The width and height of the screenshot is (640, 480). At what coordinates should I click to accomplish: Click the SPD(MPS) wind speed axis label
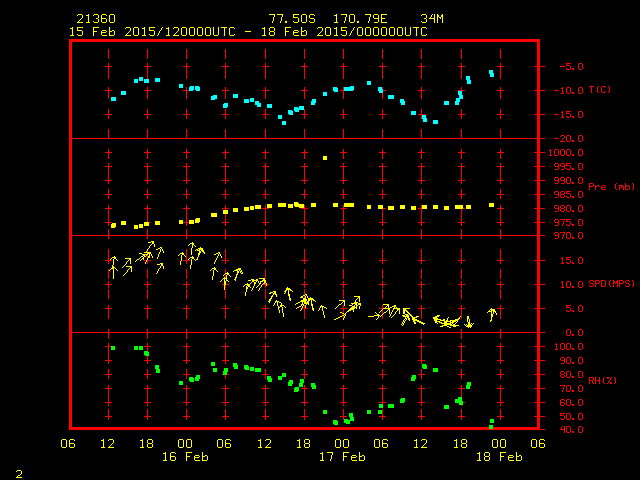tap(611, 283)
